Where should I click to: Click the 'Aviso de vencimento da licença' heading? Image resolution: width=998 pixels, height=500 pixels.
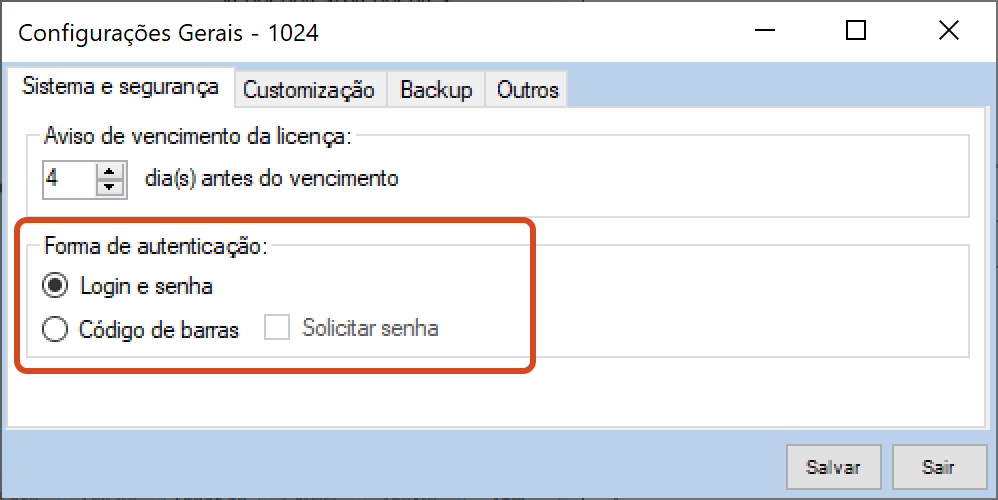[x=198, y=137]
